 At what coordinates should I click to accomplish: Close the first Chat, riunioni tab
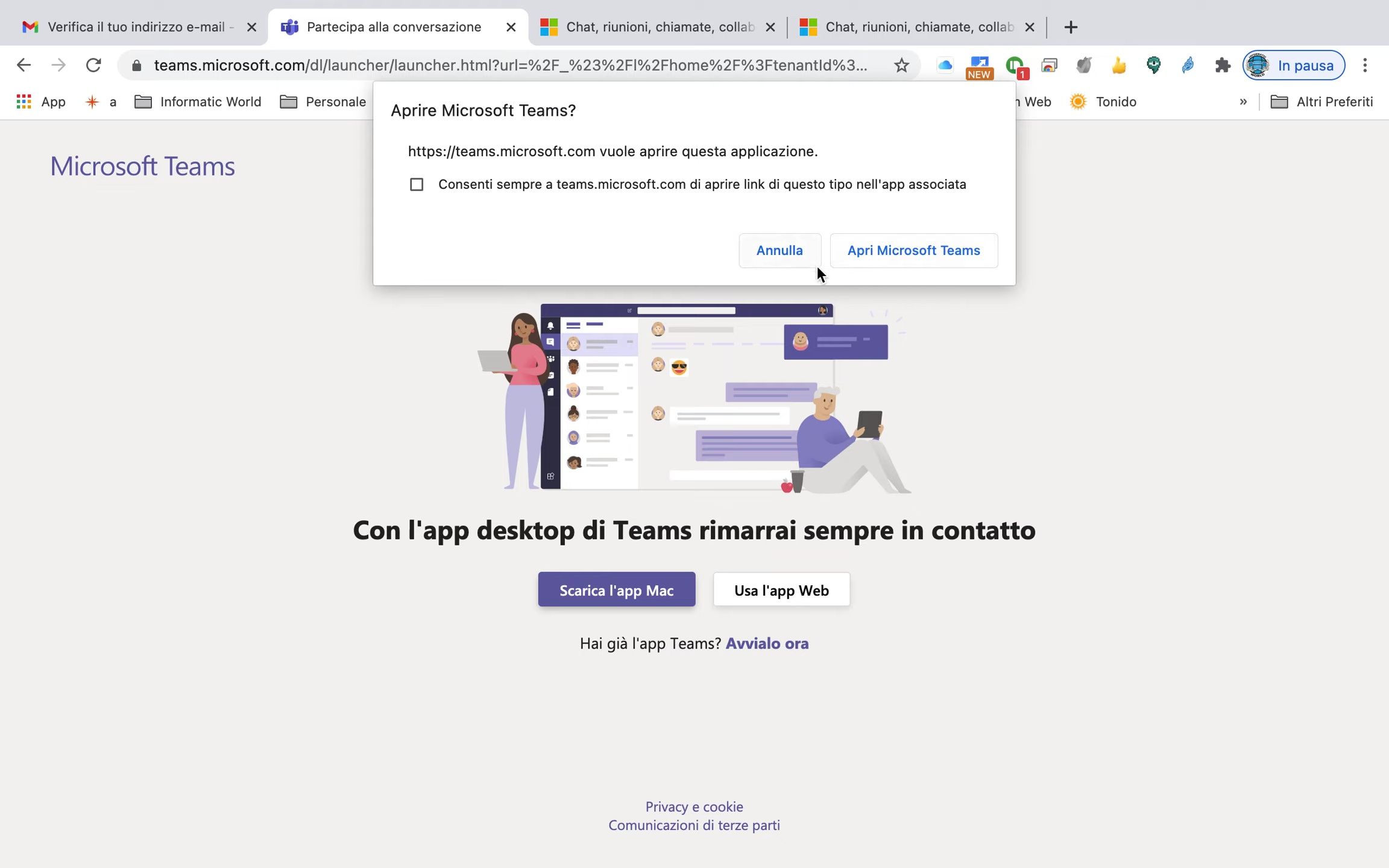click(770, 27)
